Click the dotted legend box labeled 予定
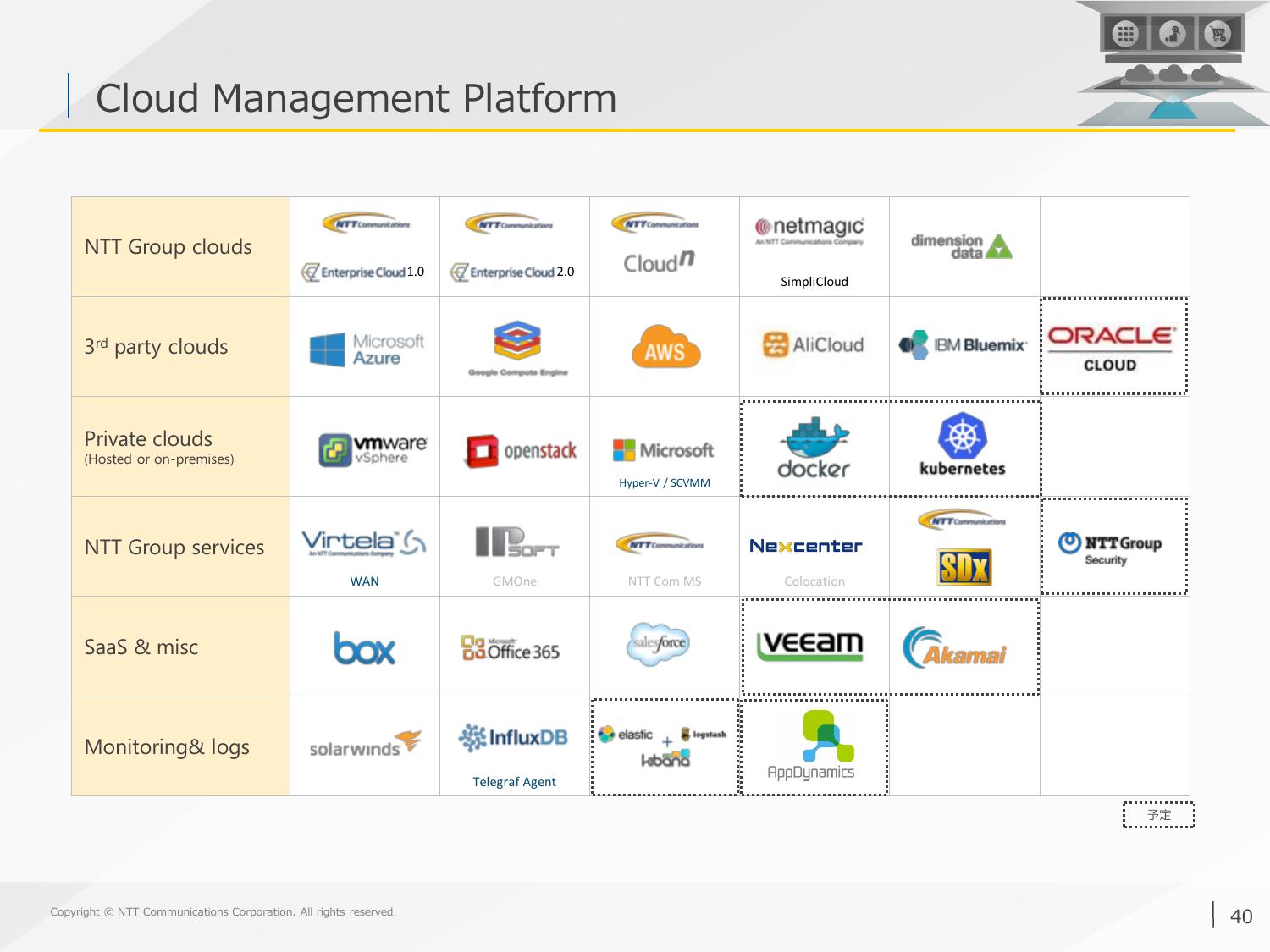The width and height of the screenshot is (1270, 952). point(1158,815)
